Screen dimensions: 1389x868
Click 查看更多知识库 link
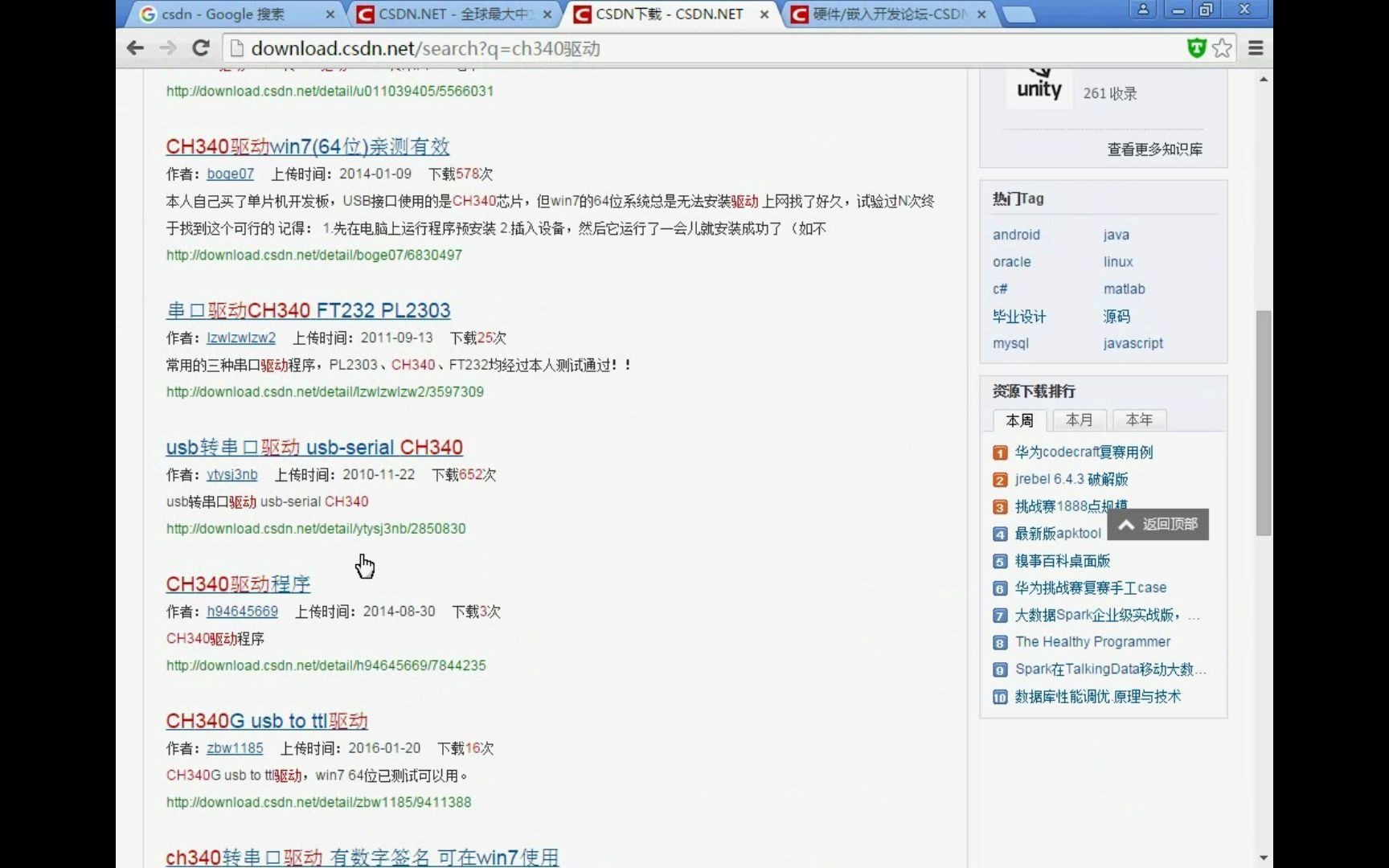1154,149
